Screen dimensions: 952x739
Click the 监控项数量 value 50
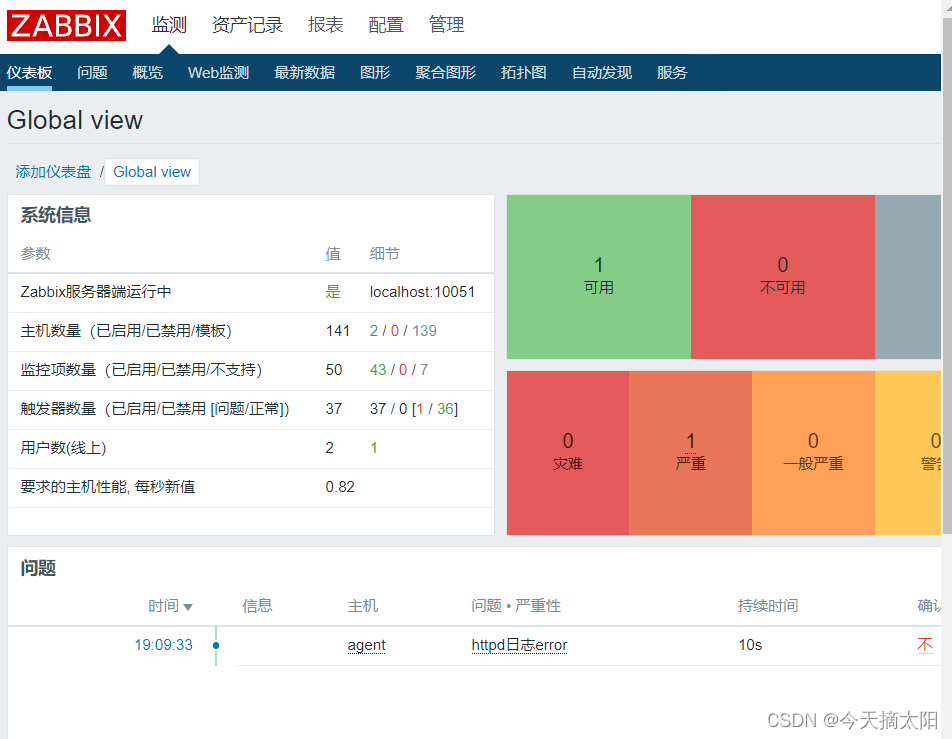[x=333, y=370]
